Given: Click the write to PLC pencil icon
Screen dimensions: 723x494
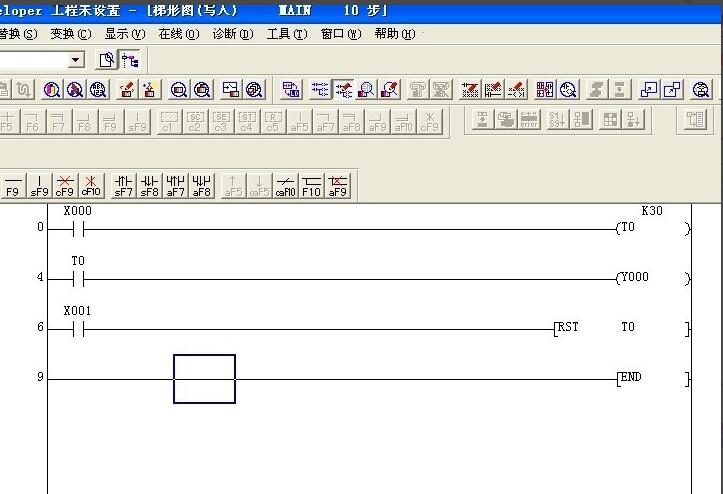Looking at the screenshot, I should click(x=127, y=89).
